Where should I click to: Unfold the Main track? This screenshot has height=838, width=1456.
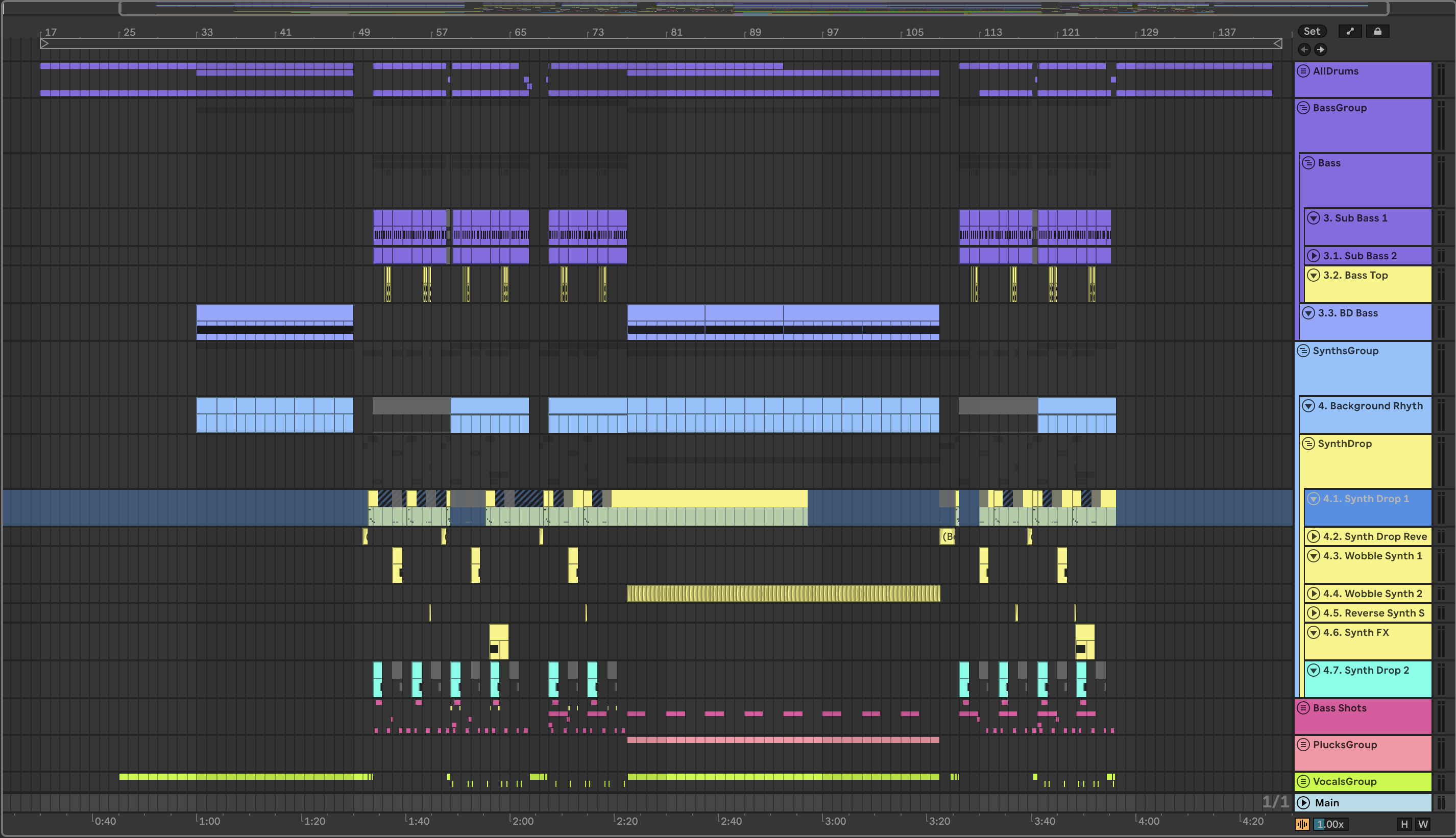(1303, 802)
